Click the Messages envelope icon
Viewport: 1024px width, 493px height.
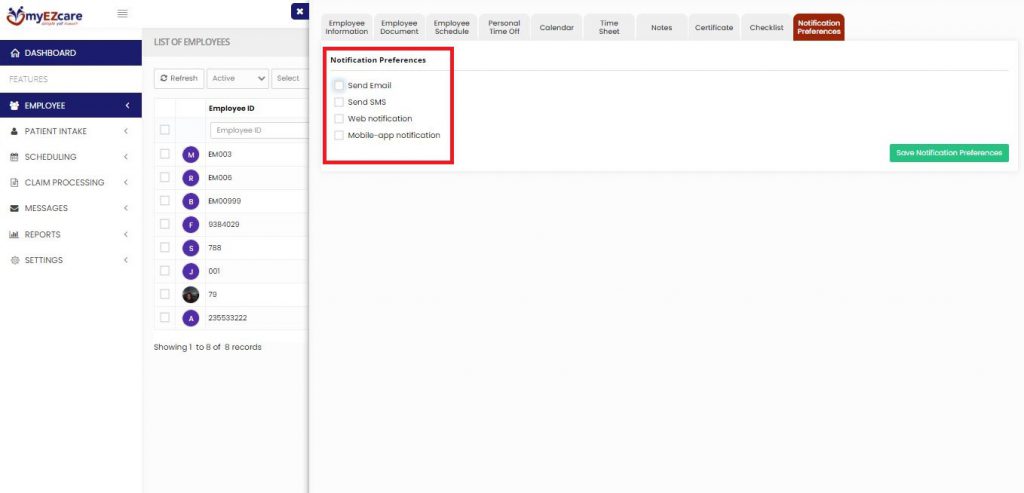(x=14, y=208)
